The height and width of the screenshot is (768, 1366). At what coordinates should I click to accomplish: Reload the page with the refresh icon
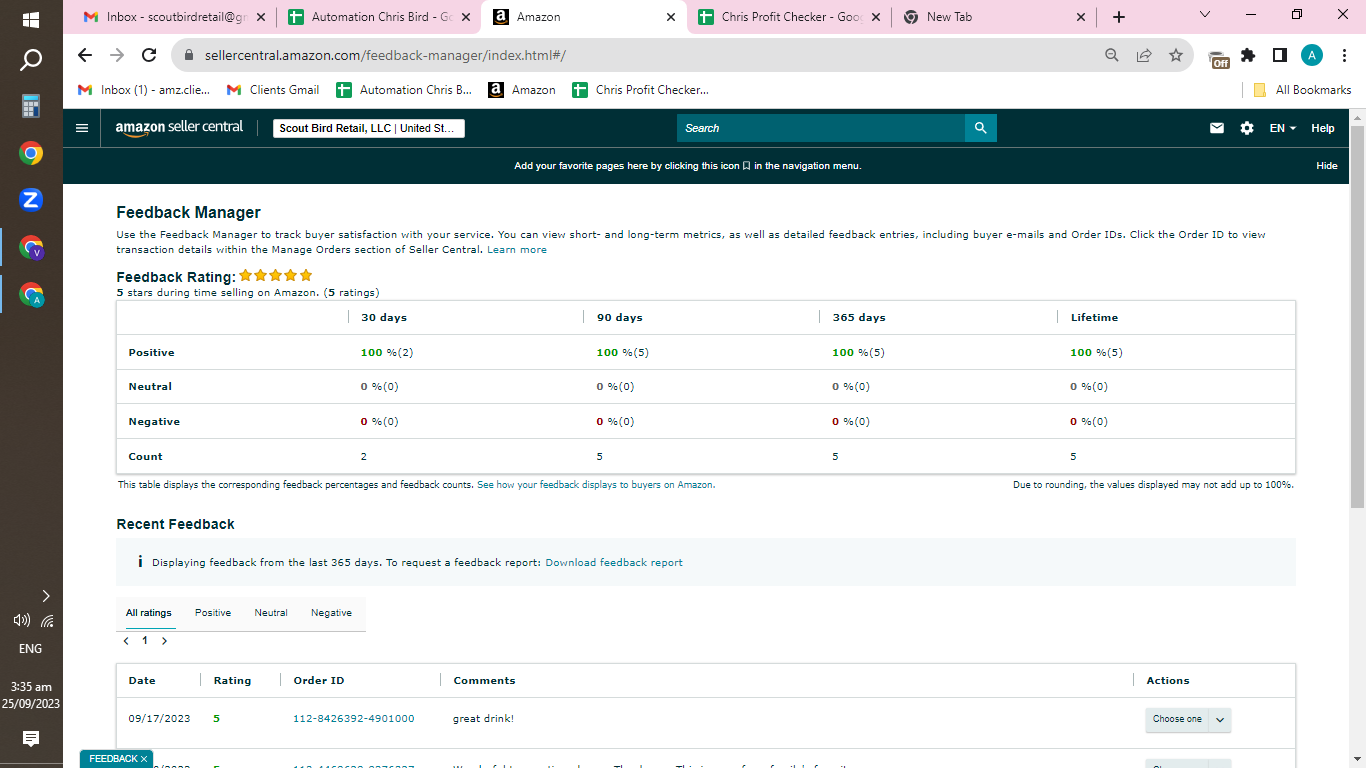point(149,56)
